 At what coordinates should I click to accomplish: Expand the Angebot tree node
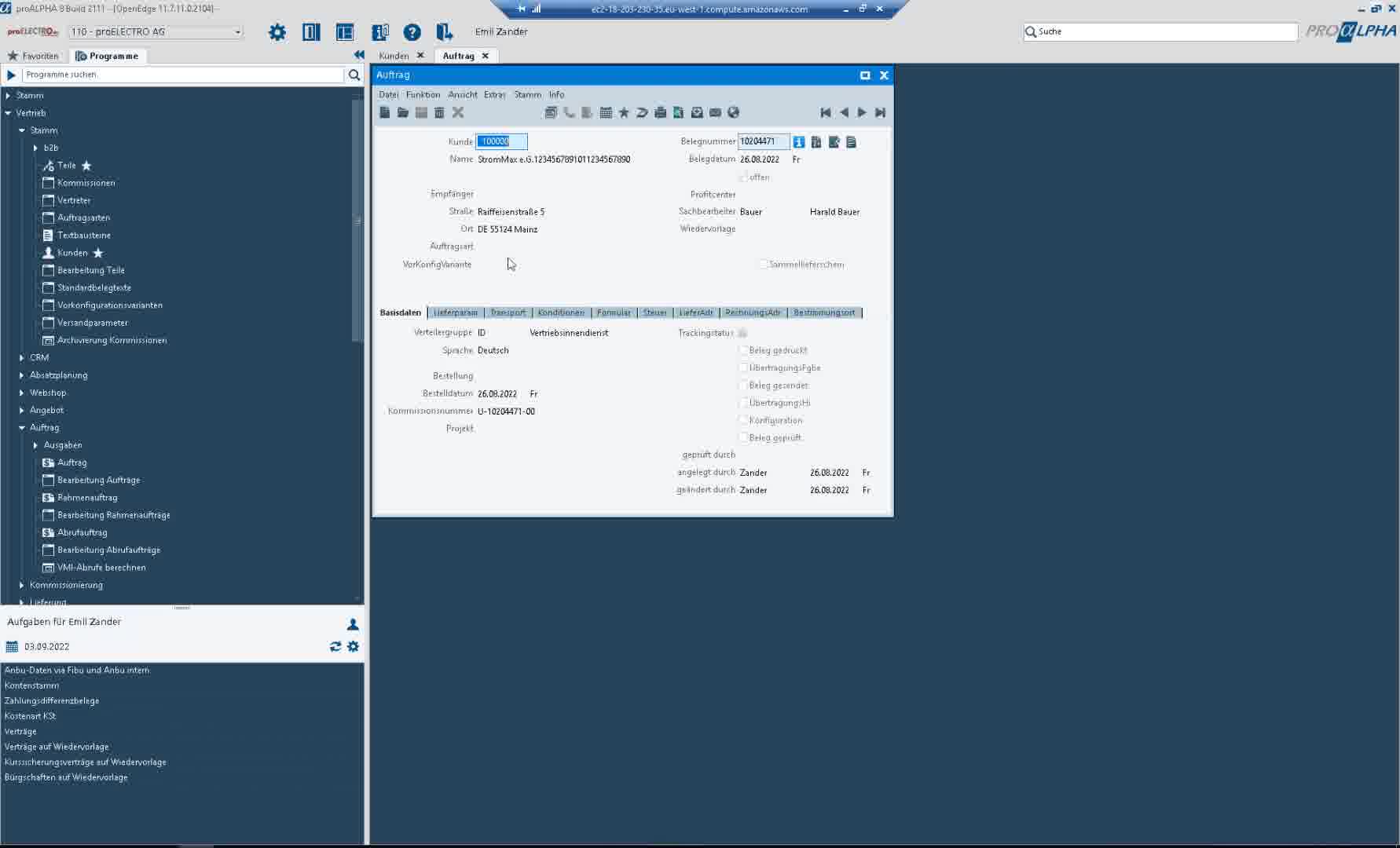(x=22, y=410)
